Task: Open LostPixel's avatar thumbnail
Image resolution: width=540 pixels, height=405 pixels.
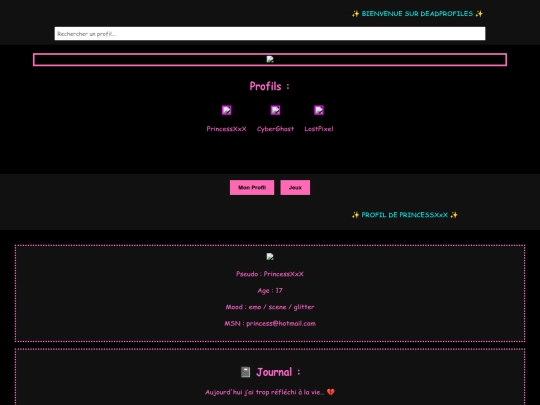Action: pos(319,110)
